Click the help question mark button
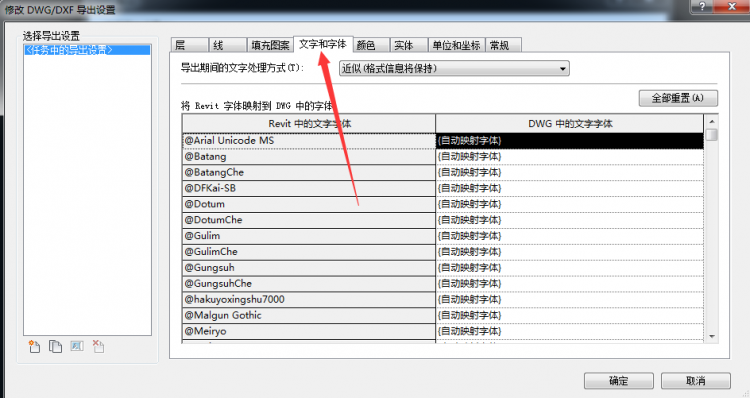 [702, 6]
